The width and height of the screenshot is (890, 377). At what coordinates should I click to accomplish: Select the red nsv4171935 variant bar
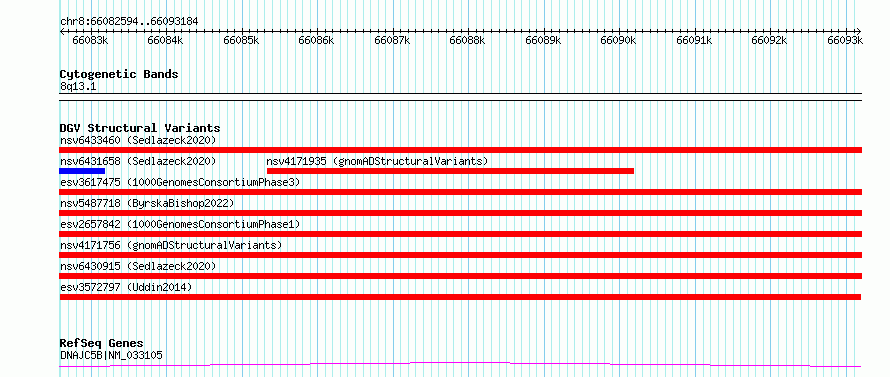450,171
